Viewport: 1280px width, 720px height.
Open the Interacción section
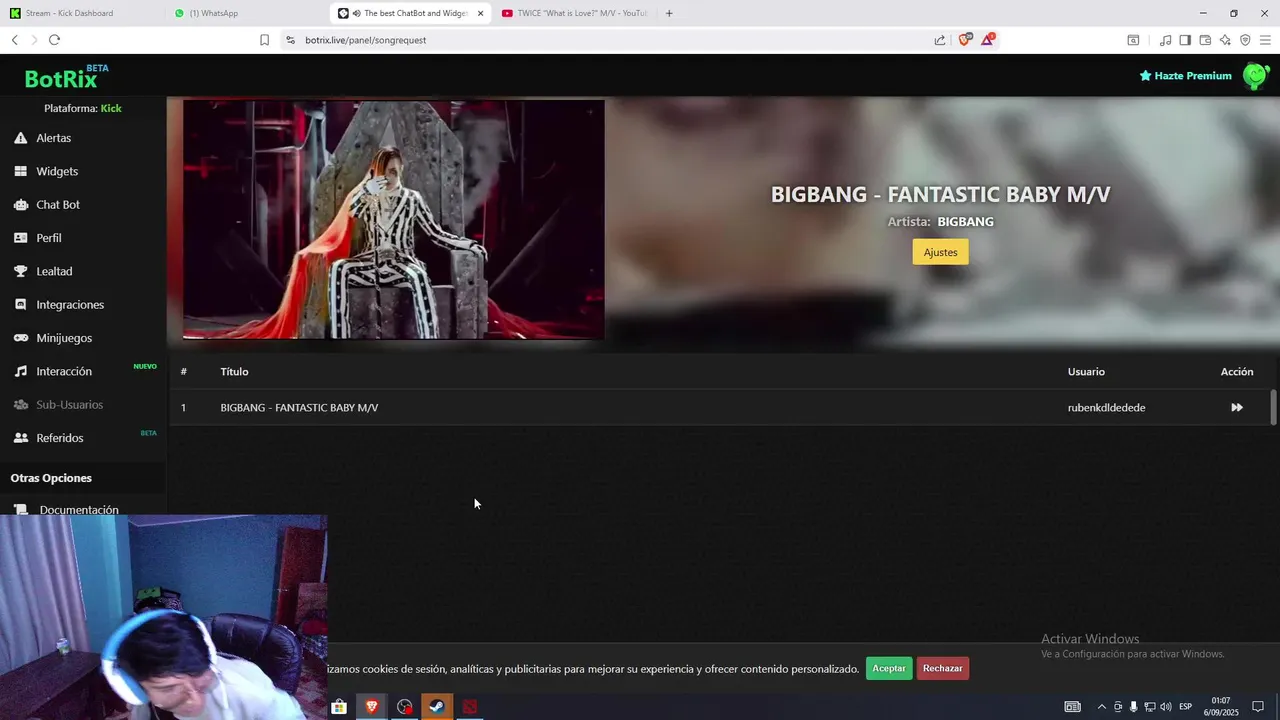click(x=64, y=371)
